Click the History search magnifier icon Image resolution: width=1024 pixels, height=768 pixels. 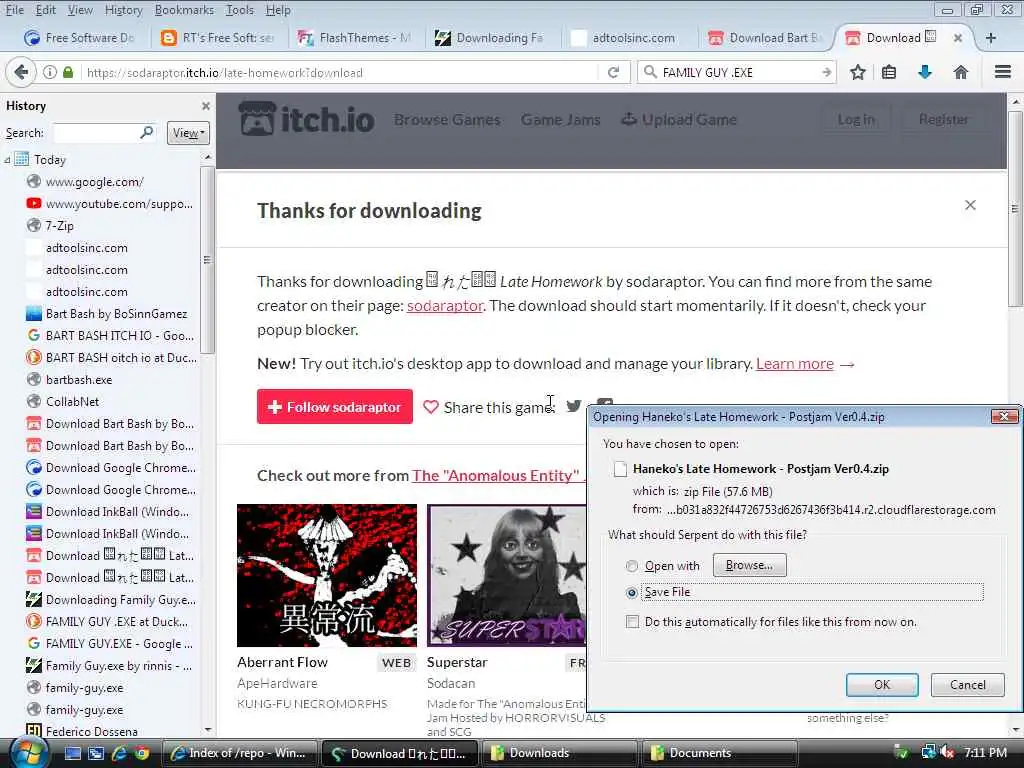point(147,133)
